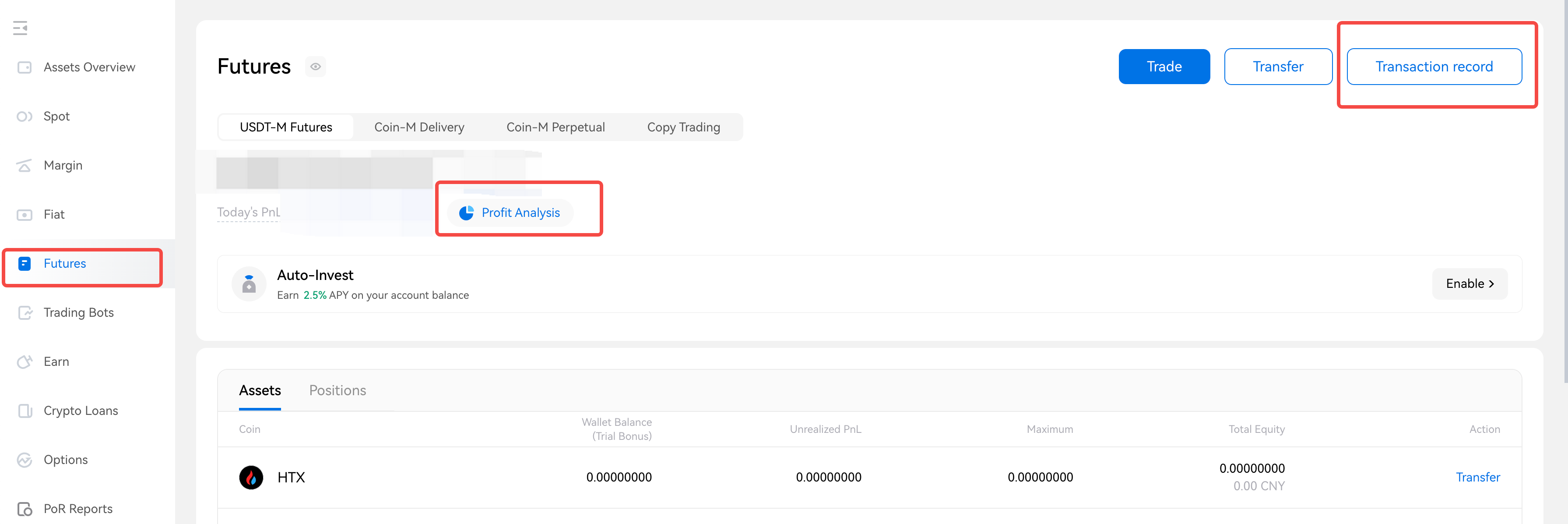Click the Fiat cash icon
The width and height of the screenshot is (1568, 524).
25,215
